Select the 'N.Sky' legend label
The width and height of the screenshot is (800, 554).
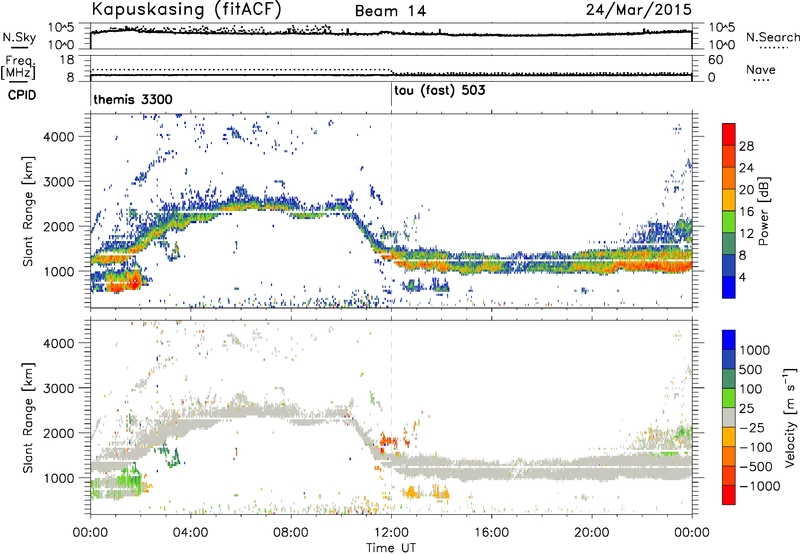pyautogui.click(x=19, y=37)
